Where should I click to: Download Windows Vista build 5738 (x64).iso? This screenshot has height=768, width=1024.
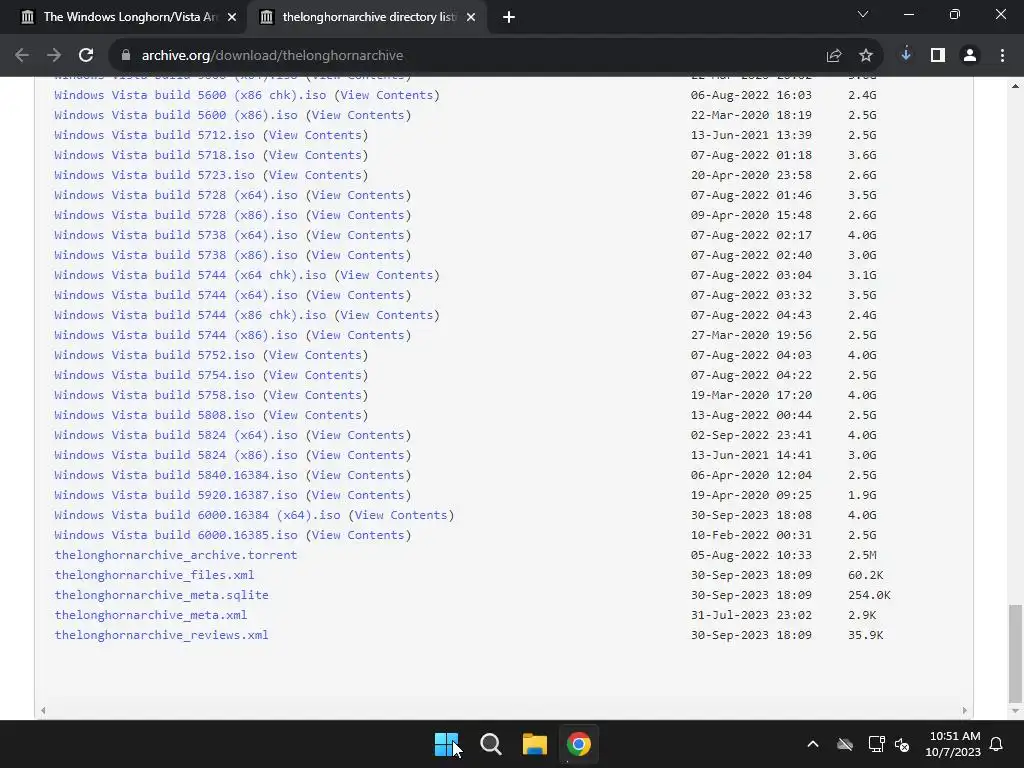176,235
